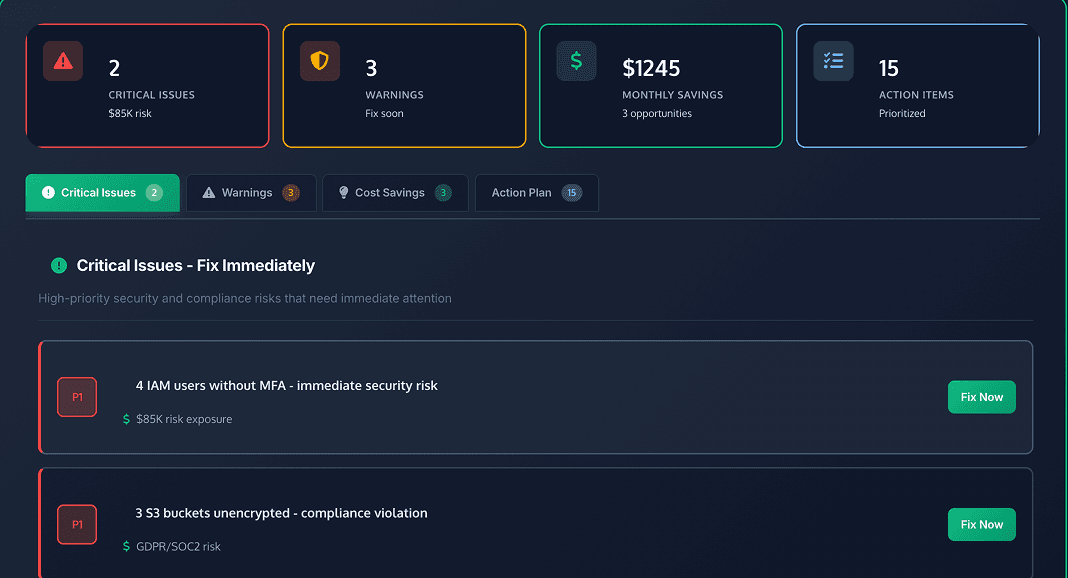Click the 3 opportunities text under Monthly Savings
Image resolution: width=1068 pixels, height=578 pixels.
(658, 113)
